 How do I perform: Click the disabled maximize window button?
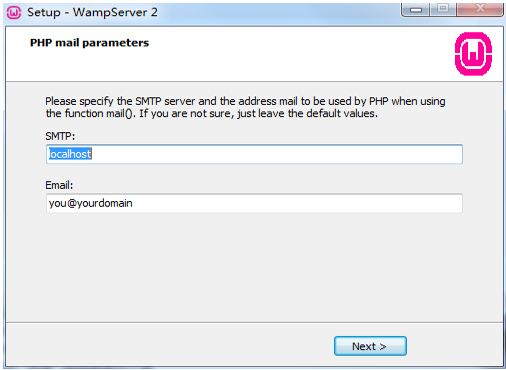tap(443, 9)
